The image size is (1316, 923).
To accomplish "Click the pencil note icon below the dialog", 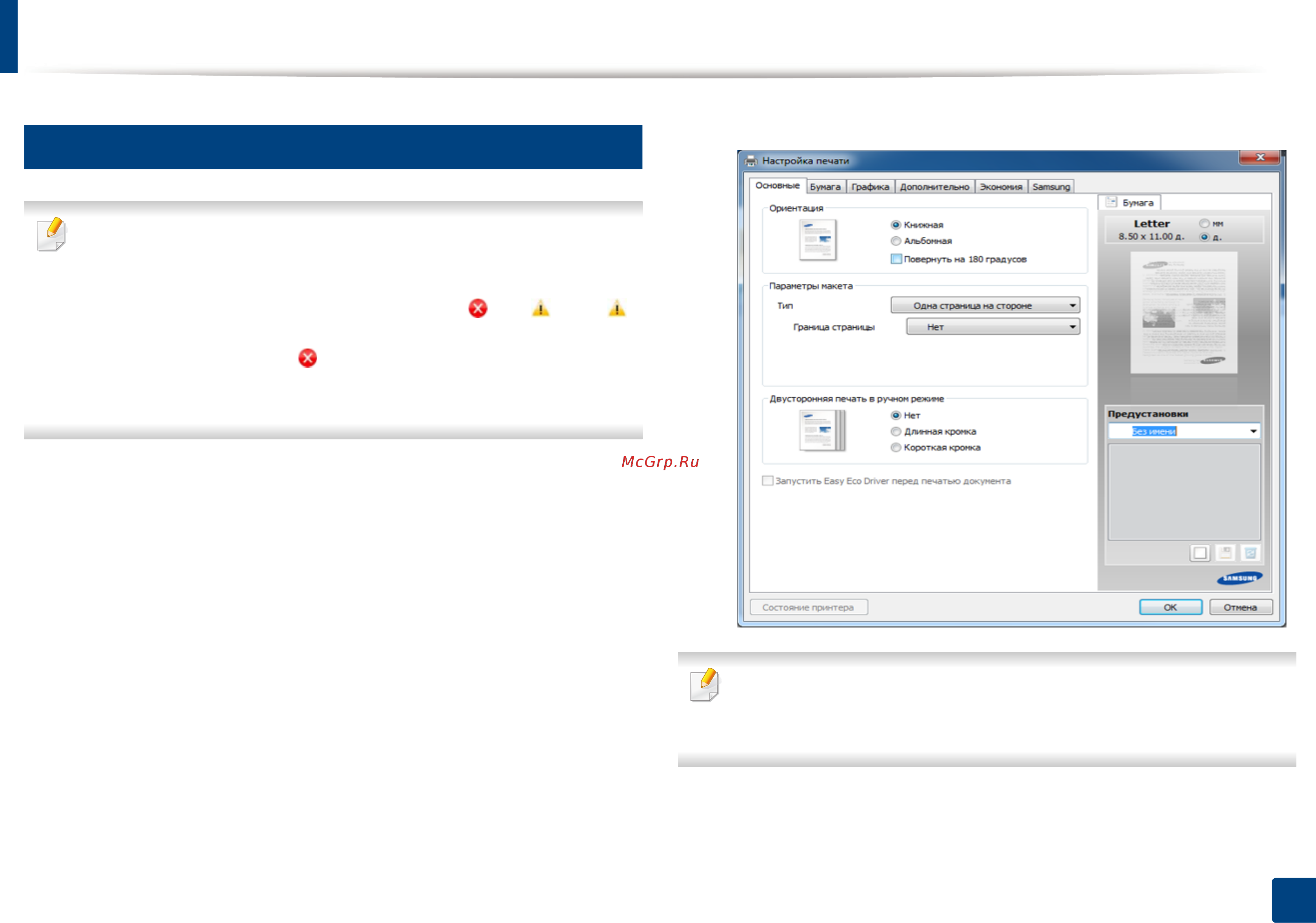I will coord(704,684).
